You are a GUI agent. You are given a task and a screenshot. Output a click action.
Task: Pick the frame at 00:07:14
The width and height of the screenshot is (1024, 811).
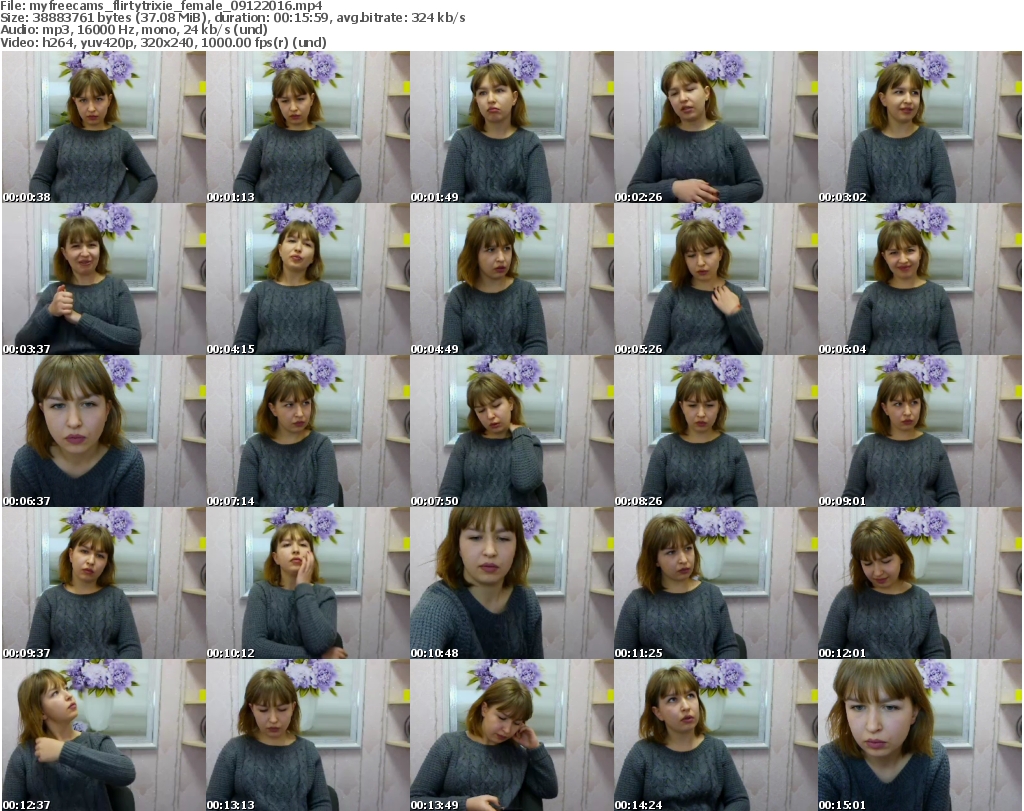pos(308,431)
